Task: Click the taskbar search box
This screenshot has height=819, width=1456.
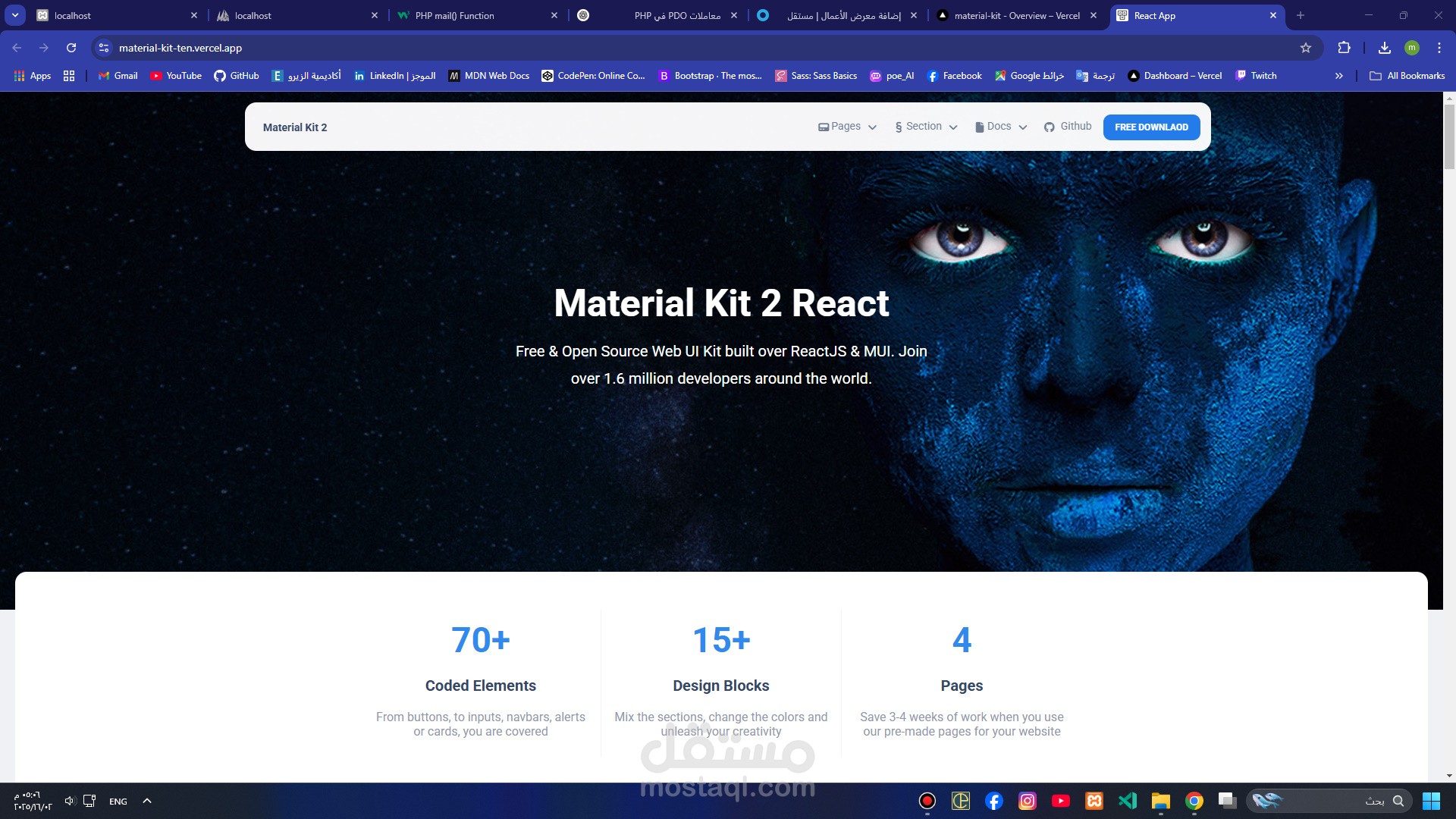Action: point(1329,801)
